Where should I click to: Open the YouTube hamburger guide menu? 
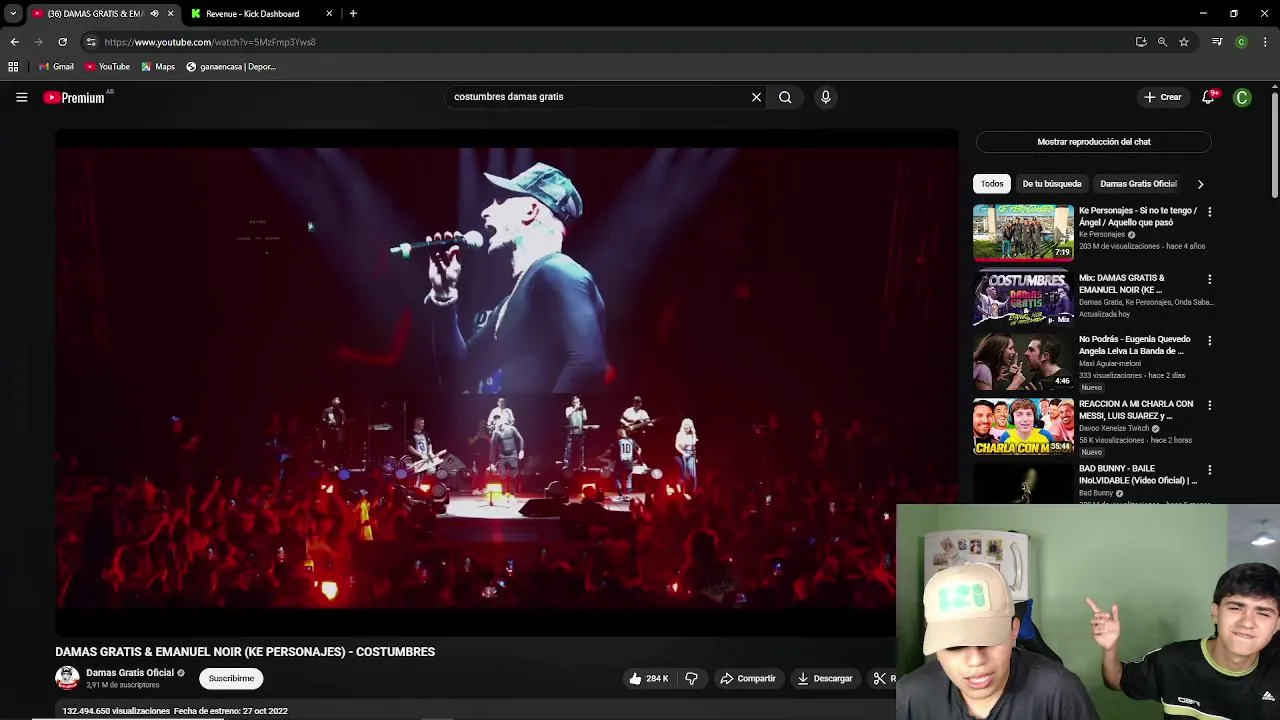21,97
